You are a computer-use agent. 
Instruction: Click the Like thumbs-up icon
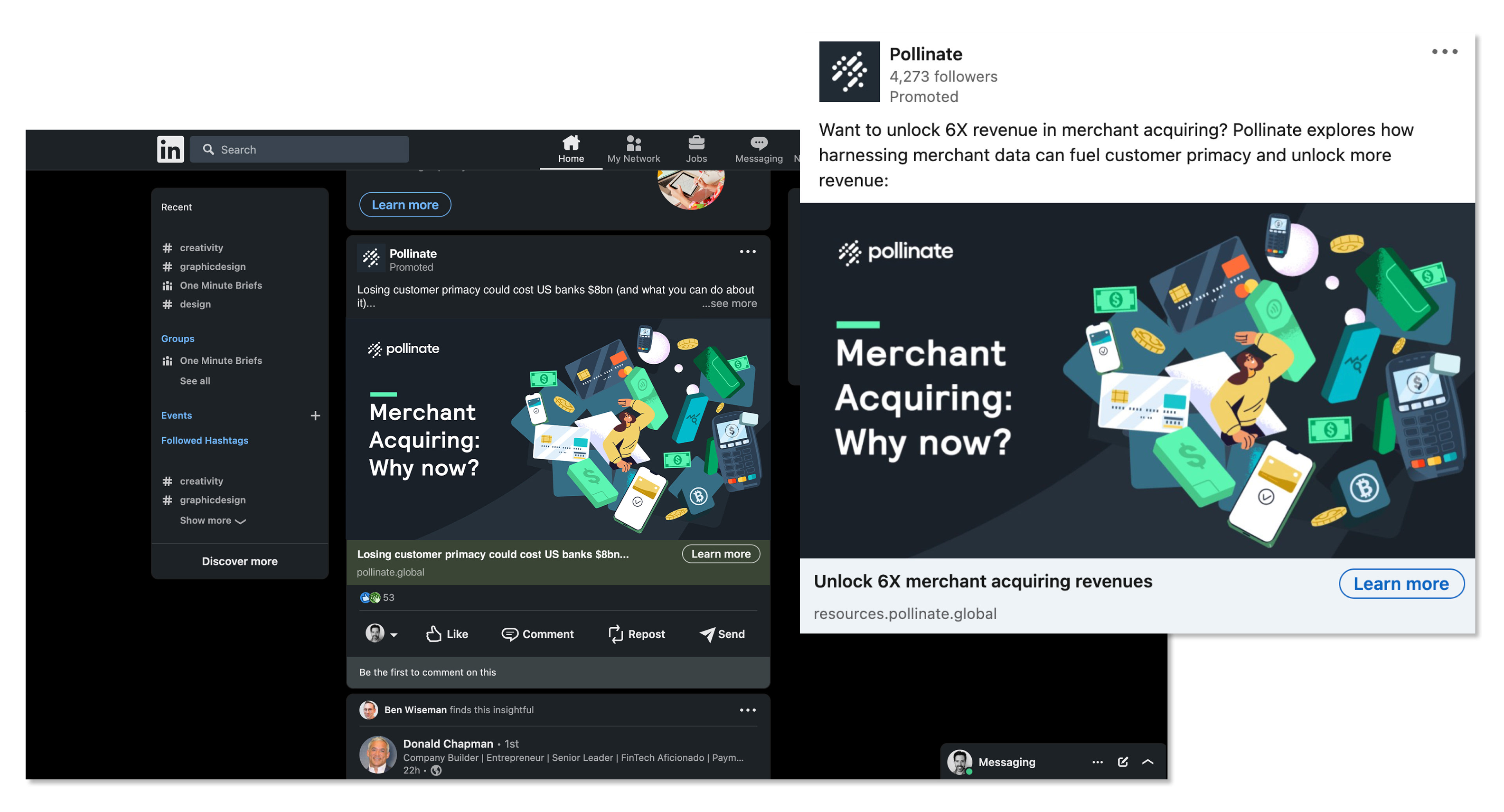433,633
